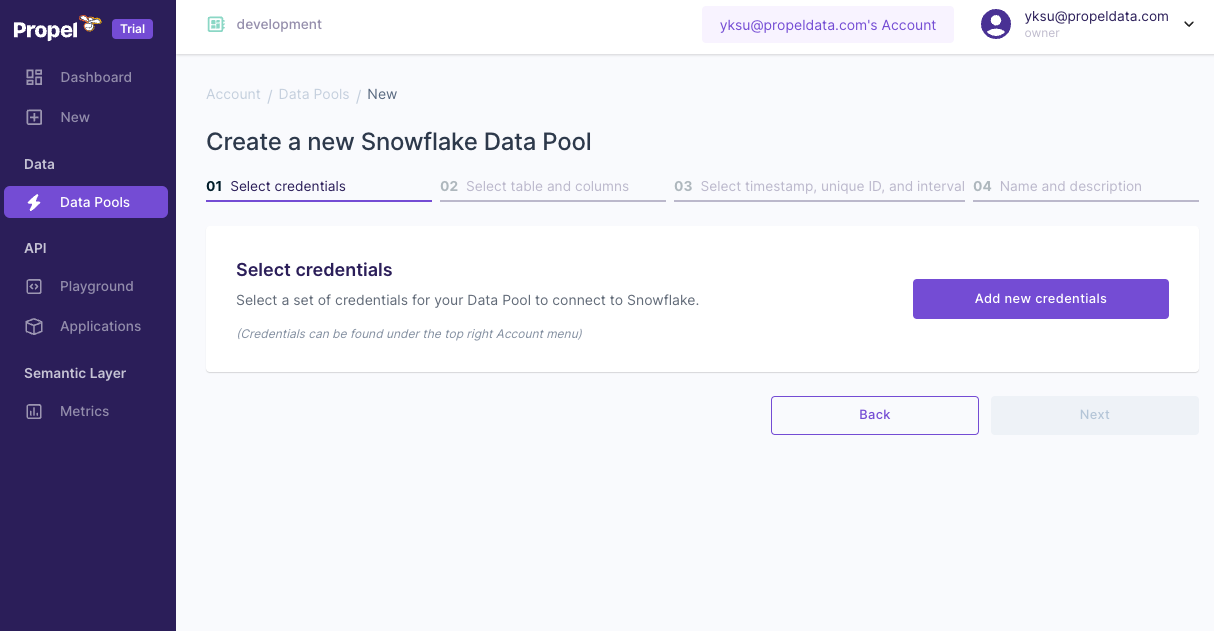Open the development environment selector
The height and width of the screenshot is (631, 1214).
point(279,24)
